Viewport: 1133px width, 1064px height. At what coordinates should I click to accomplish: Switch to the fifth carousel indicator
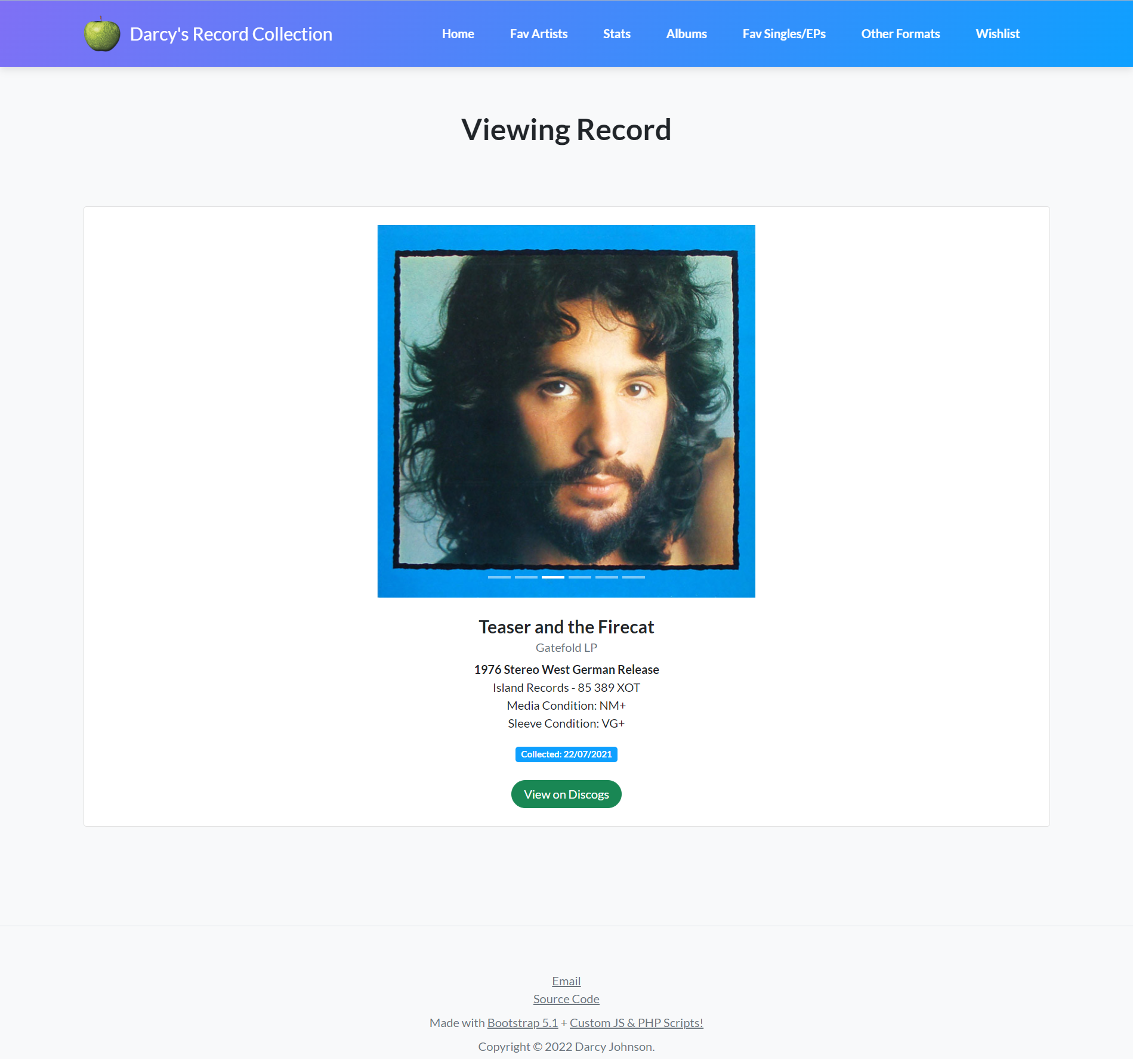click(607, 577)
